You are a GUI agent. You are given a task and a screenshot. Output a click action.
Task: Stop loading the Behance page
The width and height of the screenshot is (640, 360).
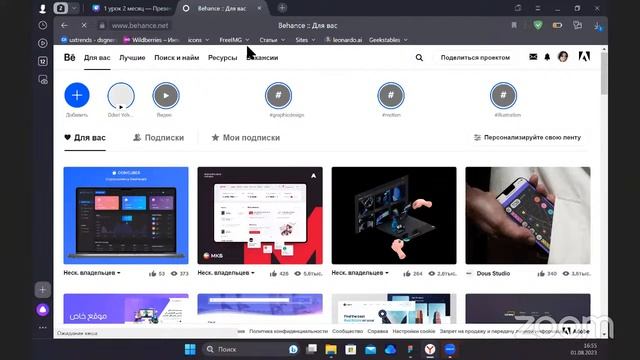[x=84, y=25]
